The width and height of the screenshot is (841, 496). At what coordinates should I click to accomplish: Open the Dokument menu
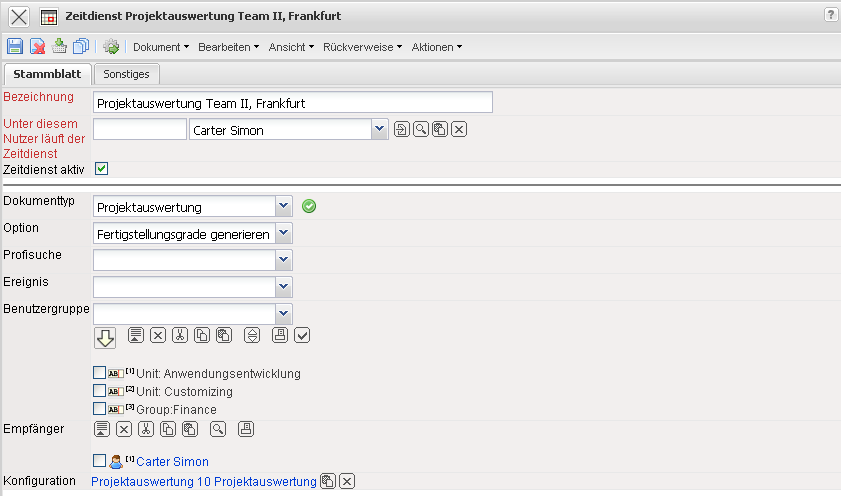161,47
